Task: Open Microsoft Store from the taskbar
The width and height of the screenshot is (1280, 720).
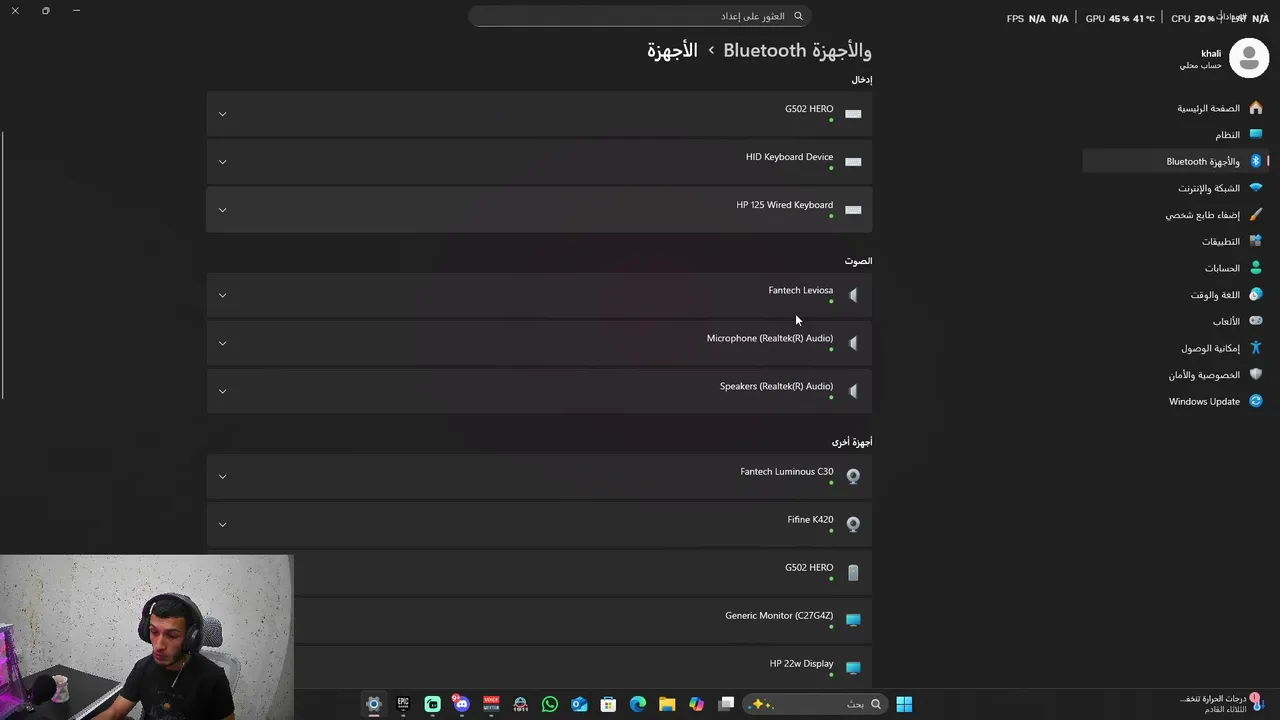Action: pyautogui.click(x=608, y=704)
